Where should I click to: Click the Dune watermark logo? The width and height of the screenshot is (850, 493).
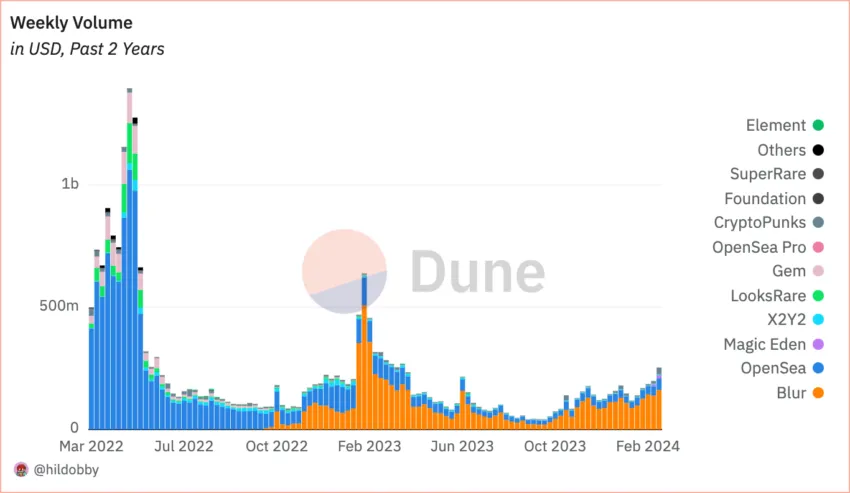[x=423, y=271]
